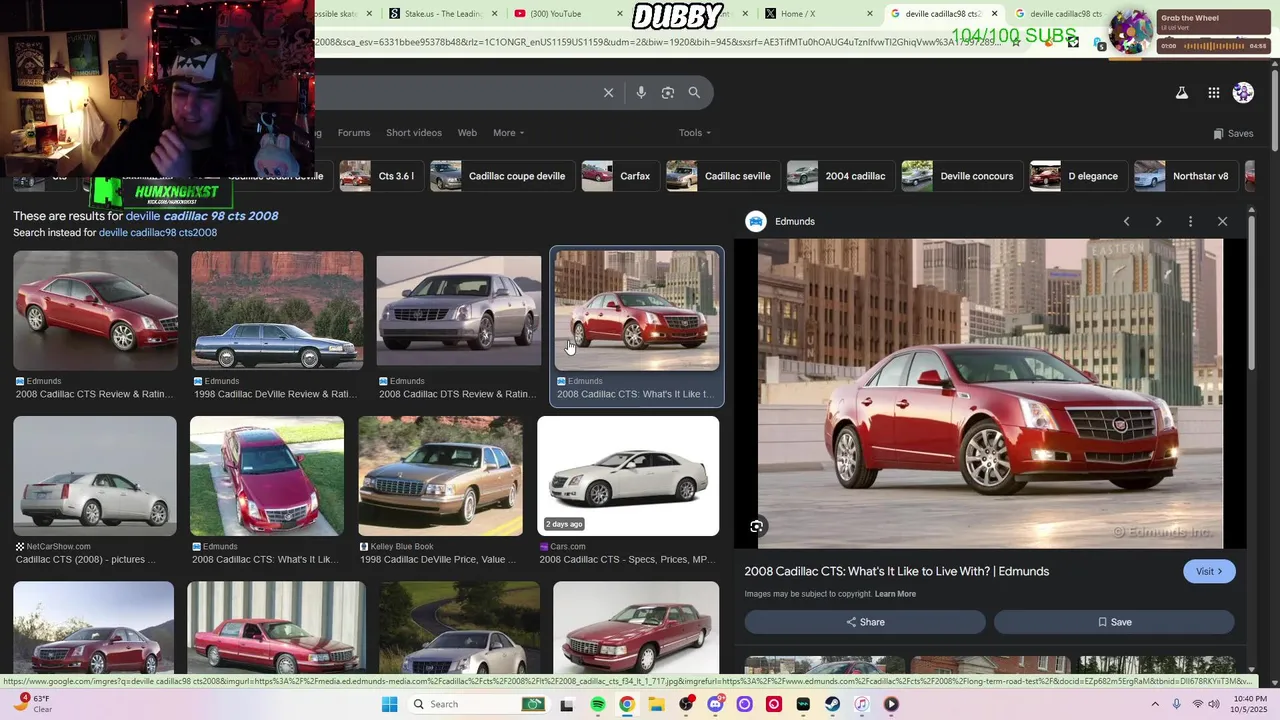Image resolution: width=1280 pixels, height=720 pixels.
Task: Click the magnifying glass search icon
Action: pos(694,93)
